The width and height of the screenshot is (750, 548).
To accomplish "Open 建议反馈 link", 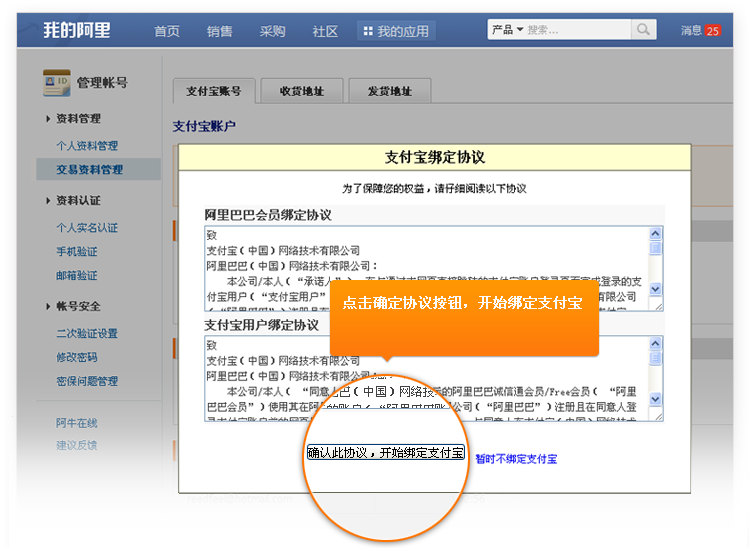I will 77,445.
